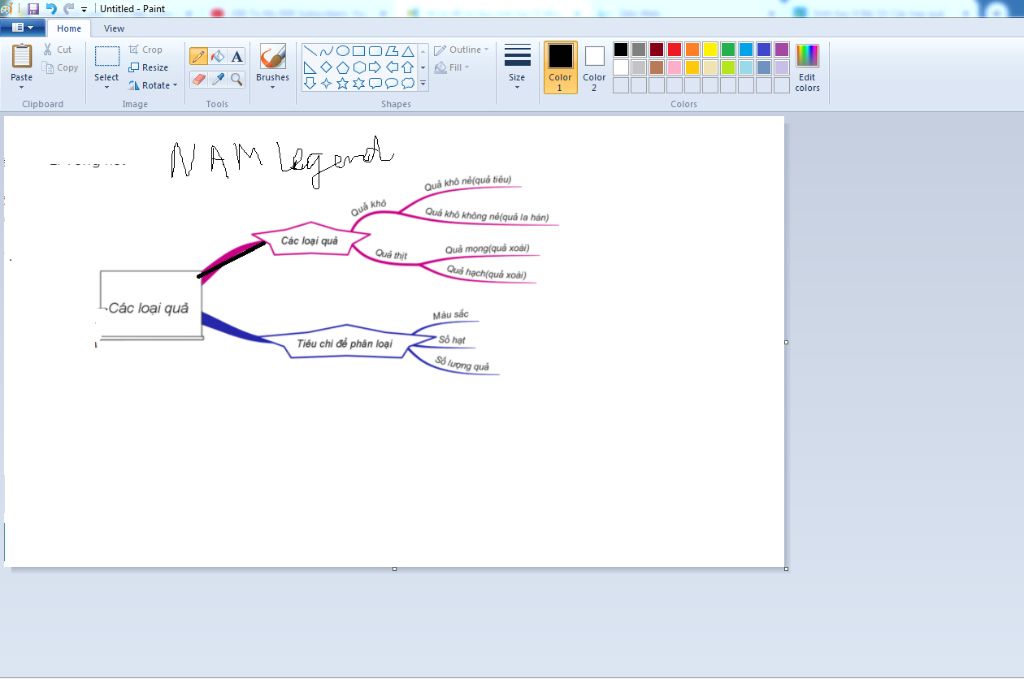1024x679 pixels.
Task: Click the Resize button
Action: (148, 67)
